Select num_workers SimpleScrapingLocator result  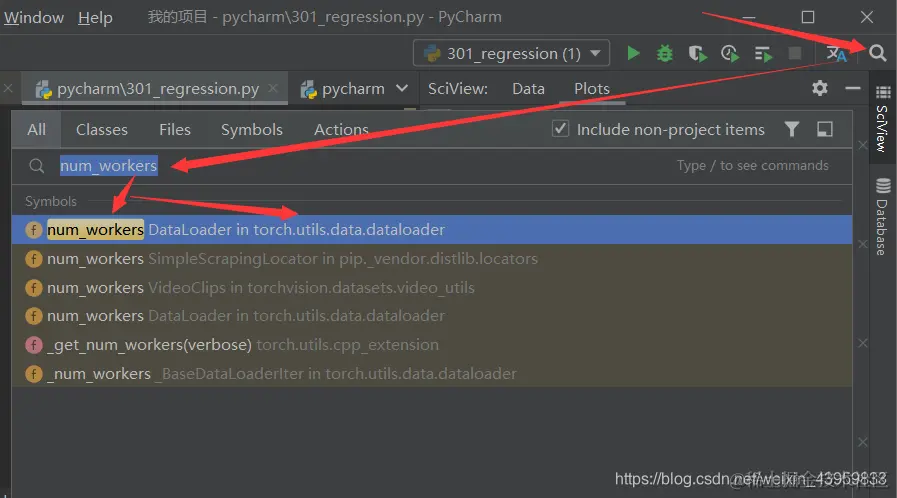coord(432,258)
